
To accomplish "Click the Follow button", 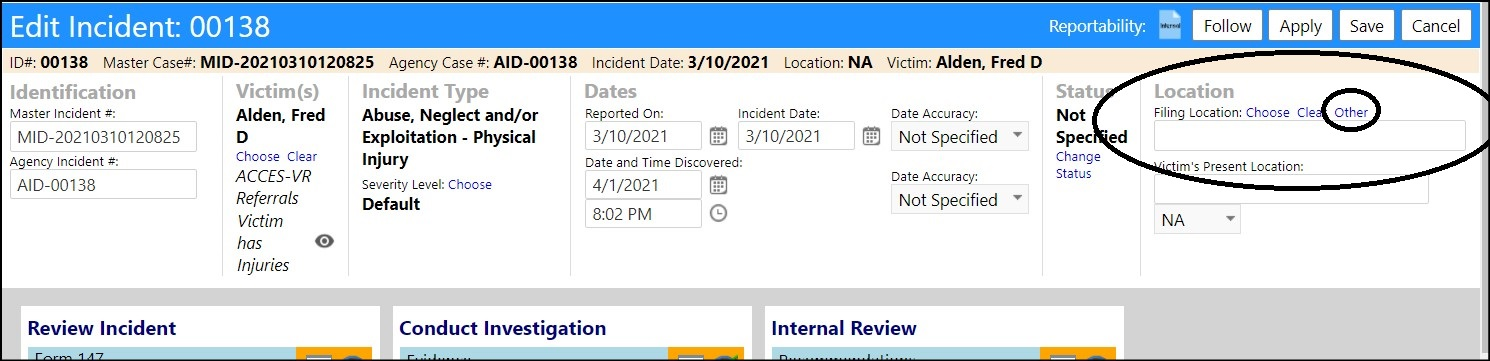I will coord(1227,26).
